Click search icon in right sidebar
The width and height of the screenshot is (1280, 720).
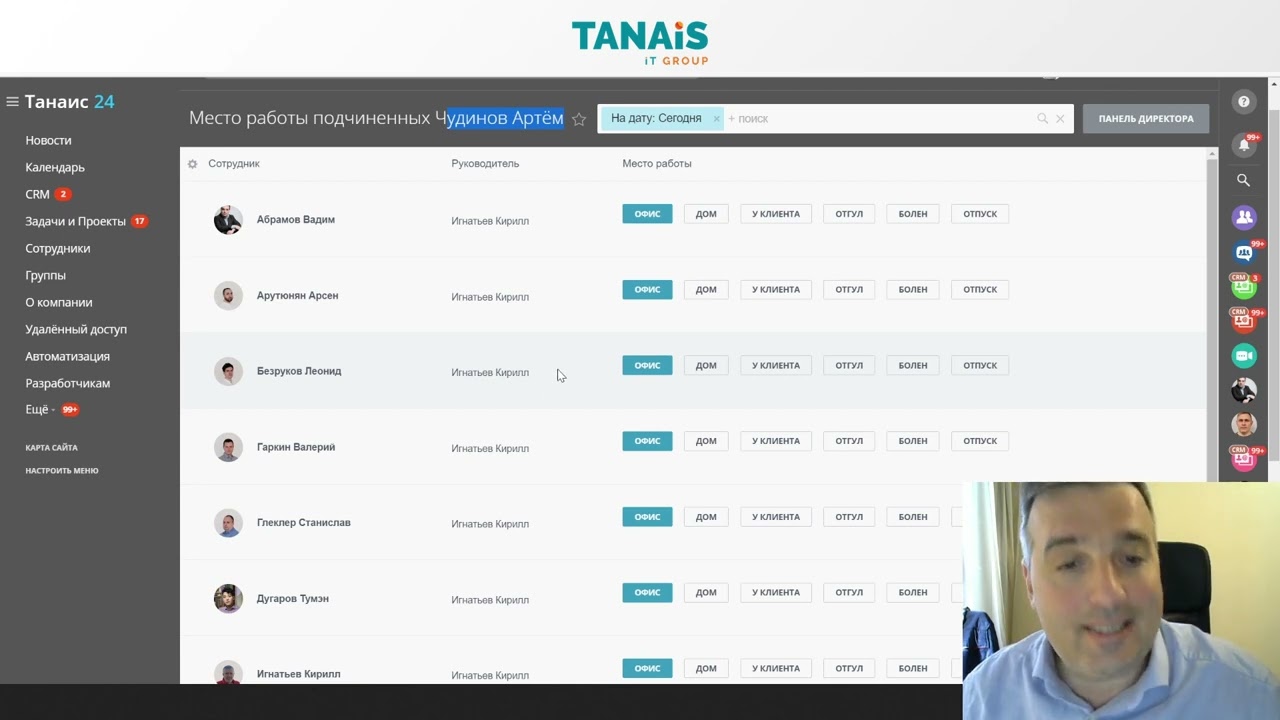click(1244, 181)
